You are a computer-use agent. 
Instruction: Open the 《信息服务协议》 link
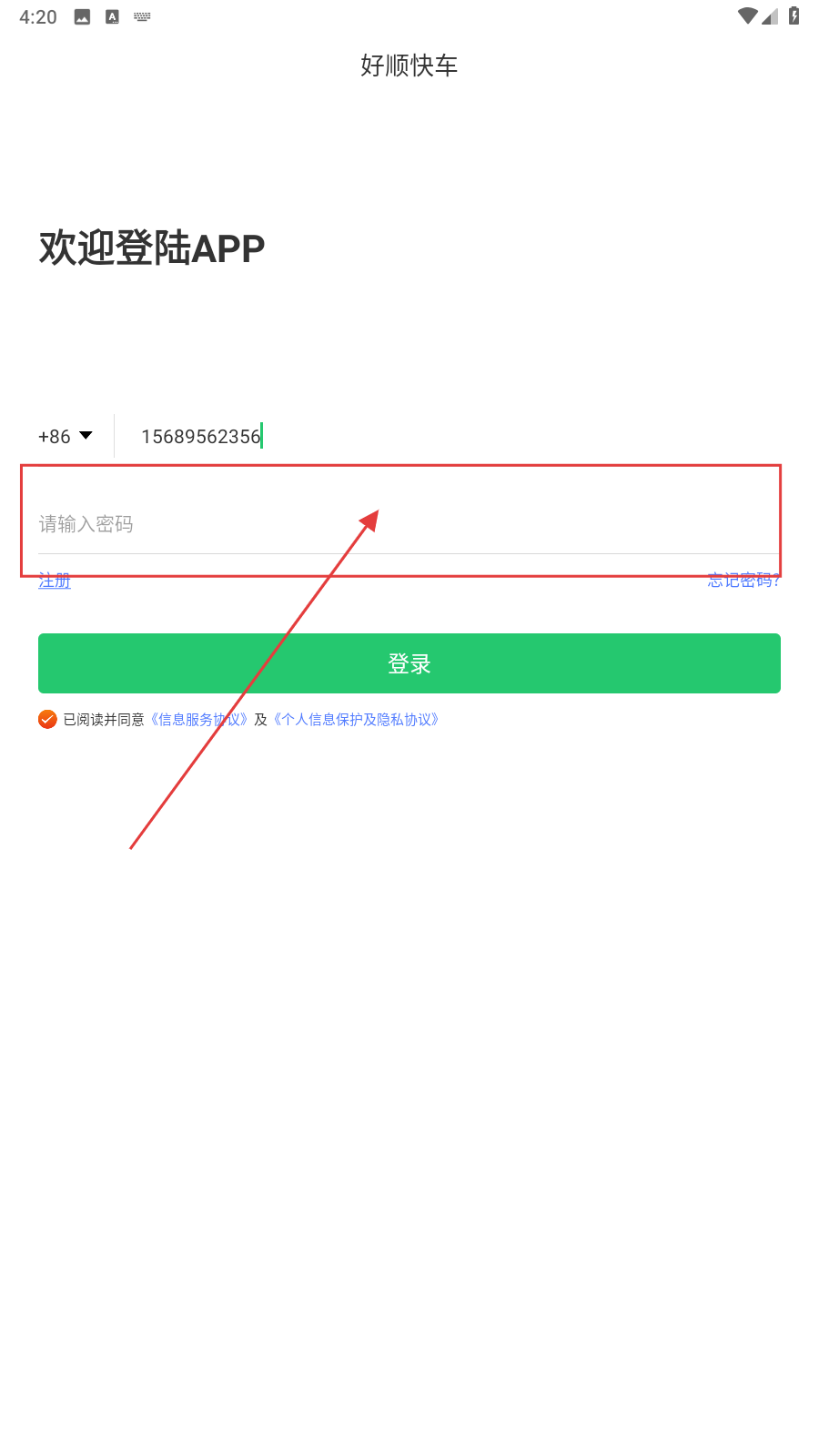point(199,720)
